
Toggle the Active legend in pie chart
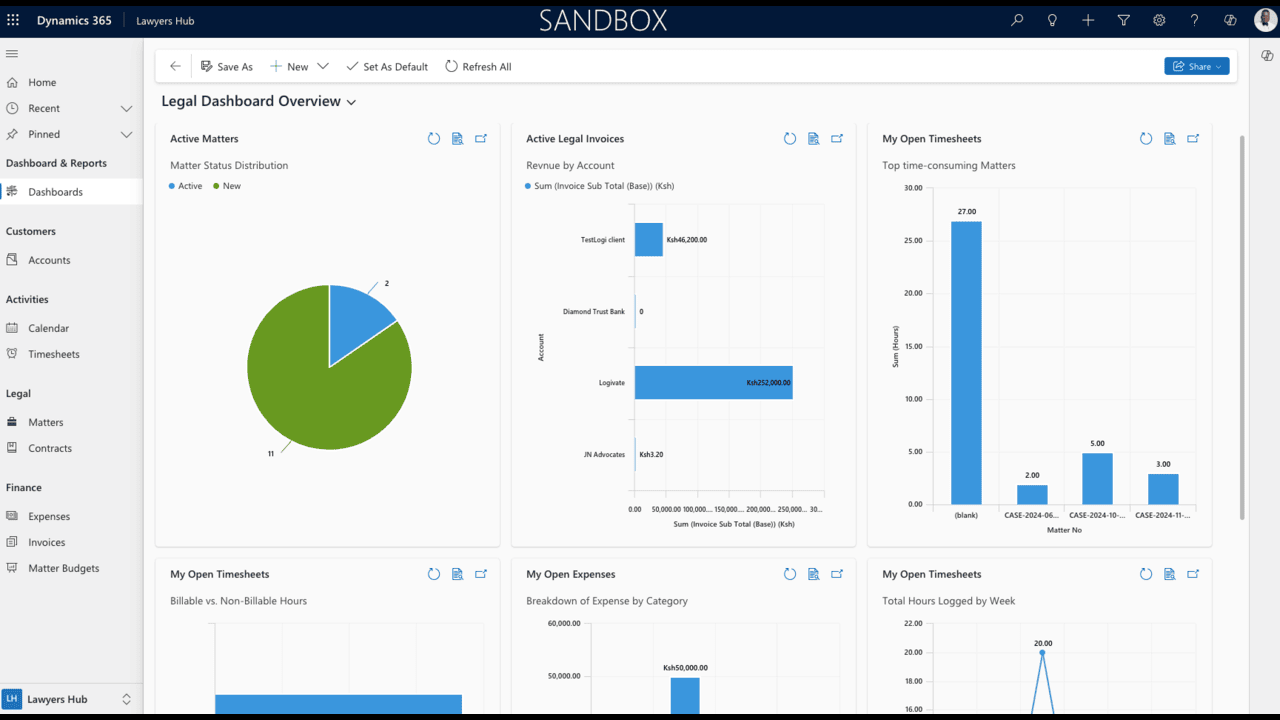coord(185,186)
